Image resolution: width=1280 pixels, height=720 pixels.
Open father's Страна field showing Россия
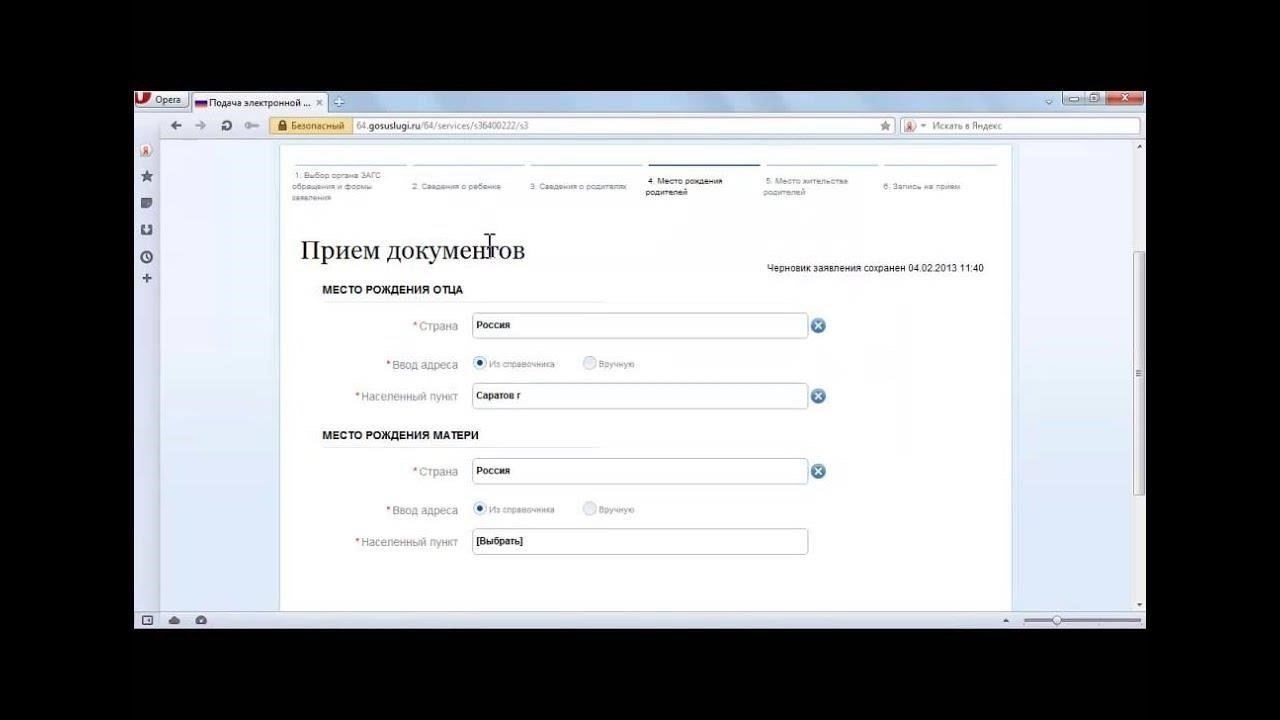pos(640,325)
